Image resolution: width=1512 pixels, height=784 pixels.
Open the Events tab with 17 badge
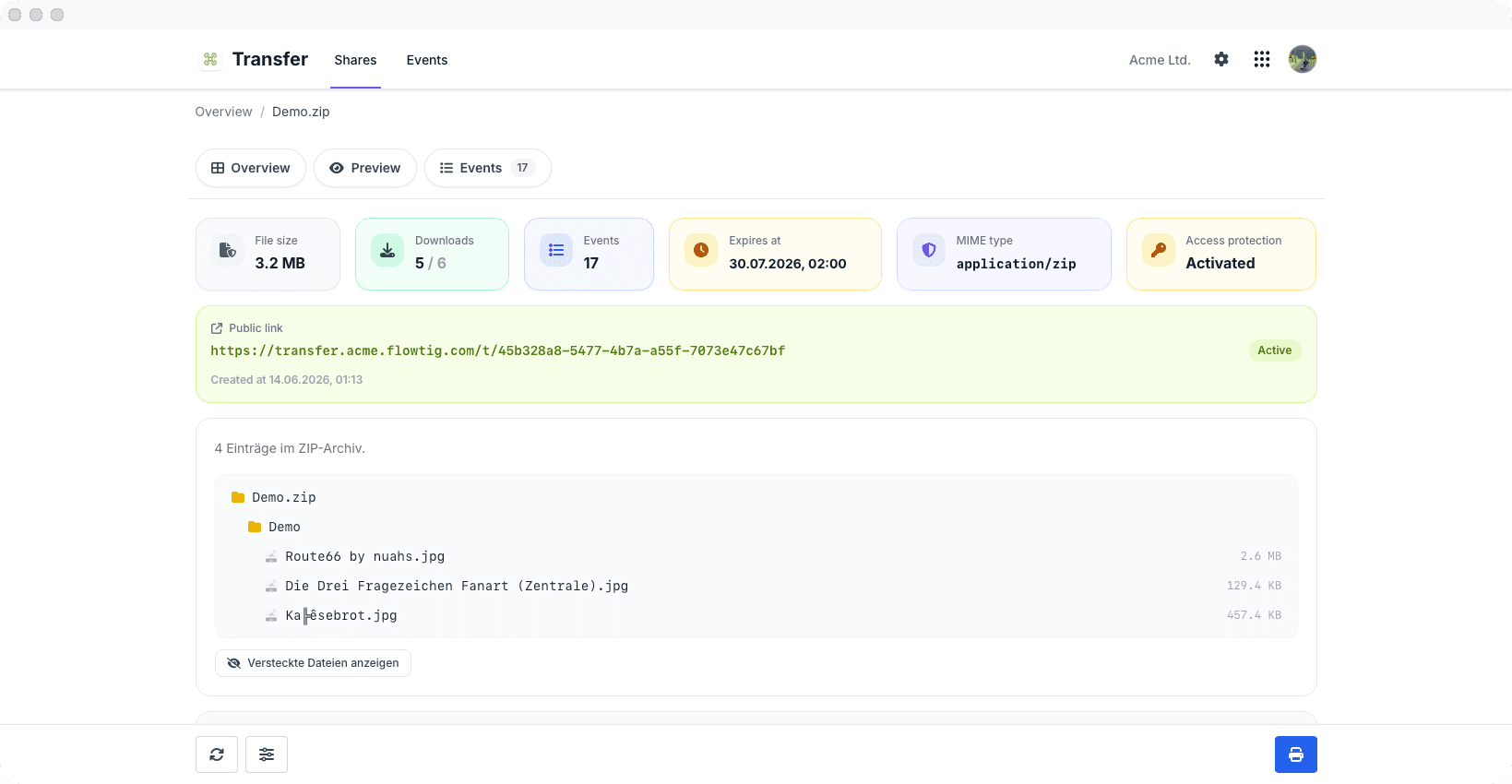click(488, 168)
